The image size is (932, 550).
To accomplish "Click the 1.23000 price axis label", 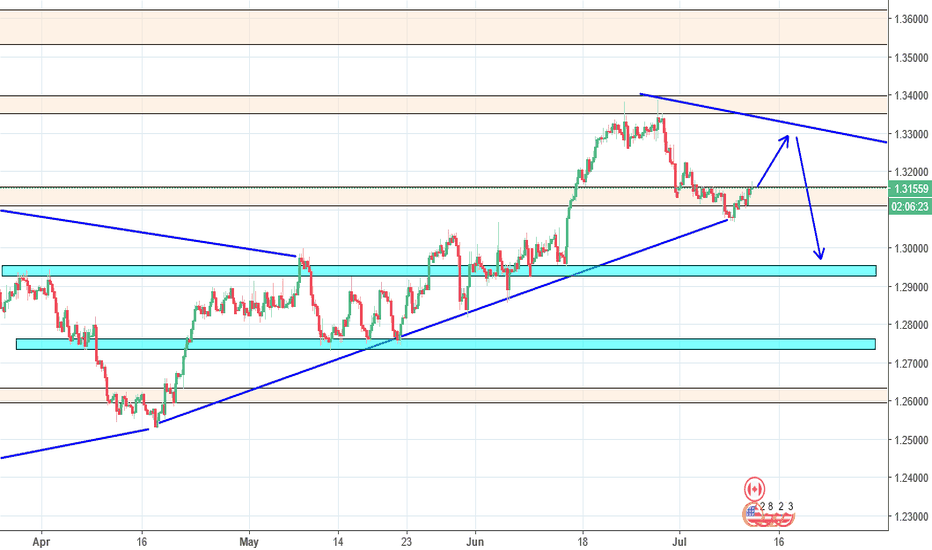I will (x=911, y=517).
